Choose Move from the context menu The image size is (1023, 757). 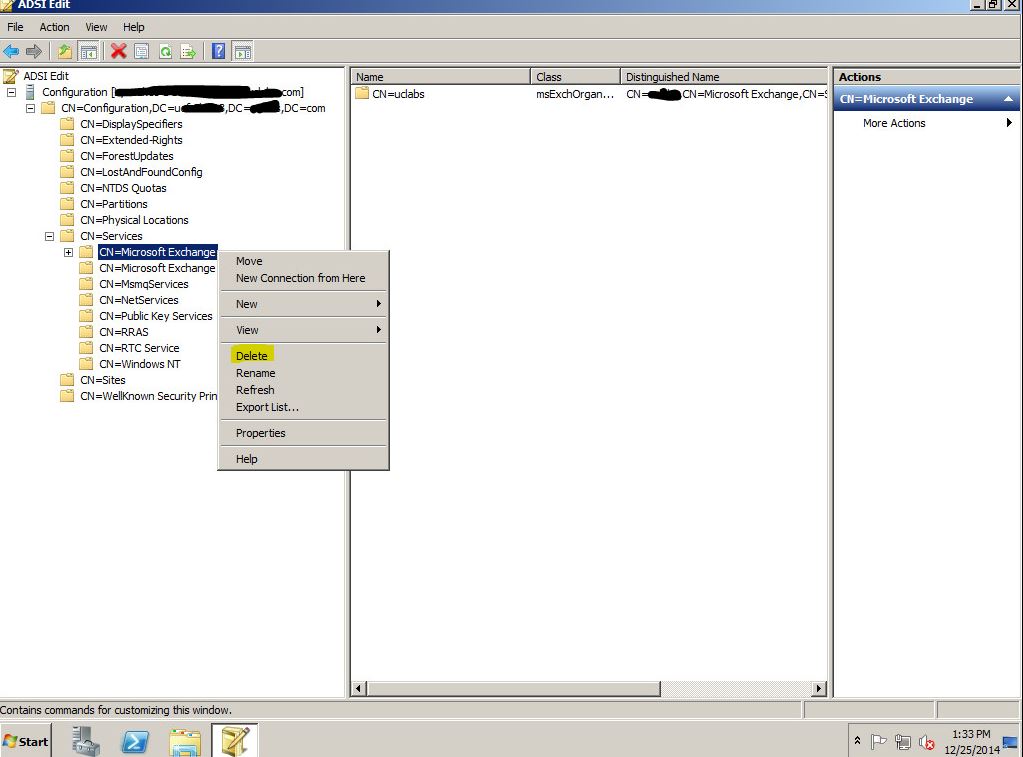(x=303, y=261)
